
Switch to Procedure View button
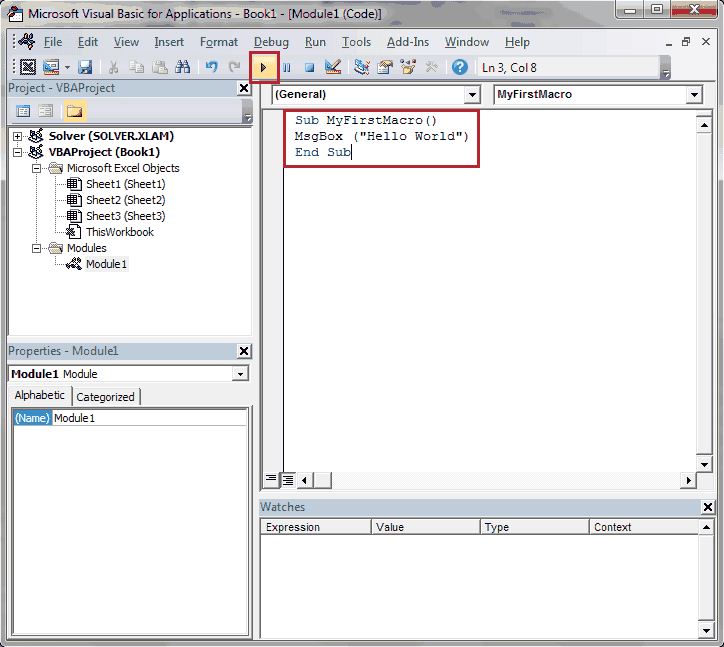coord(271,480)
